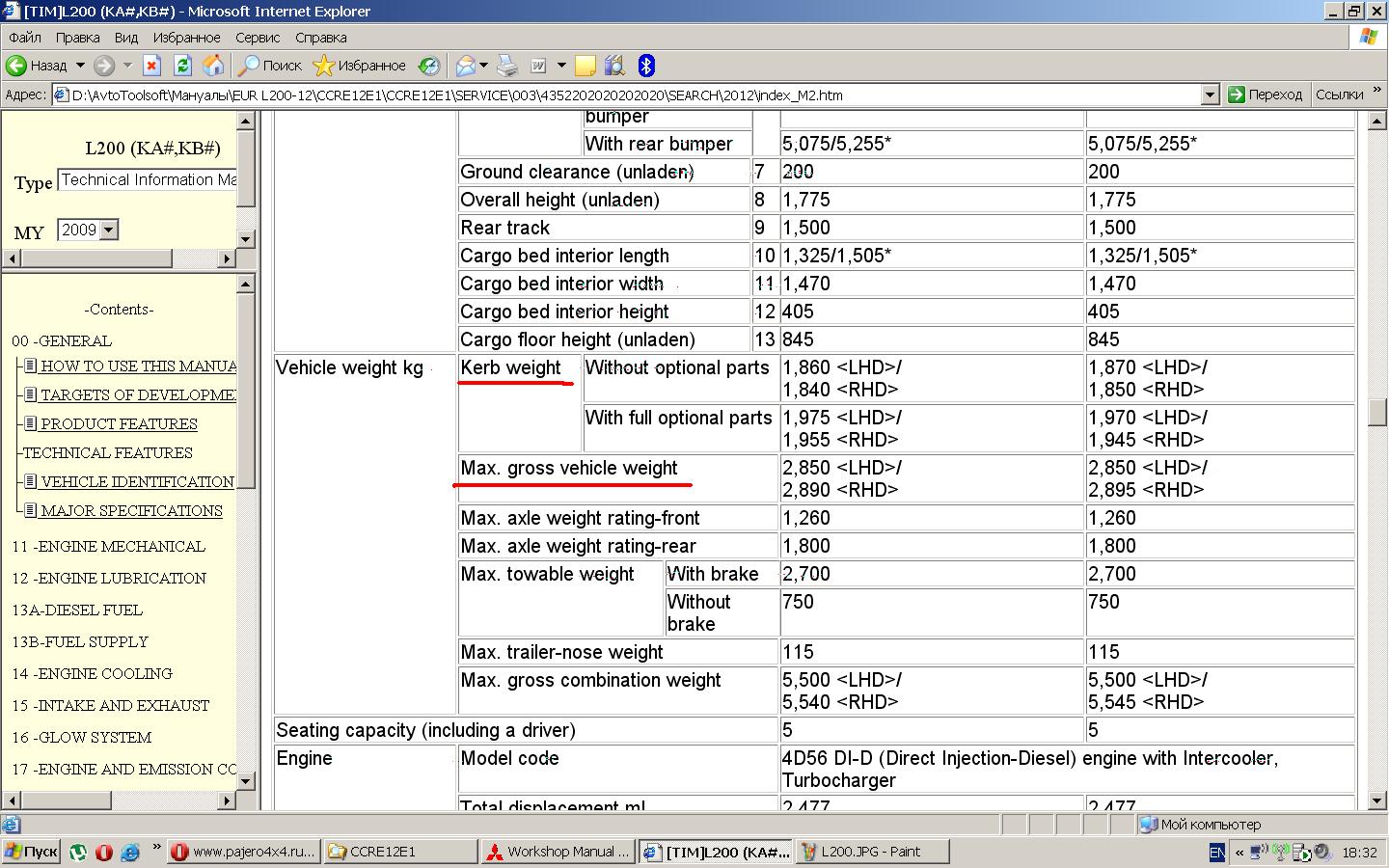Open the History clock icon
Image resolution: width=1389 pixels, height=868 pixels.
point(428,66)
